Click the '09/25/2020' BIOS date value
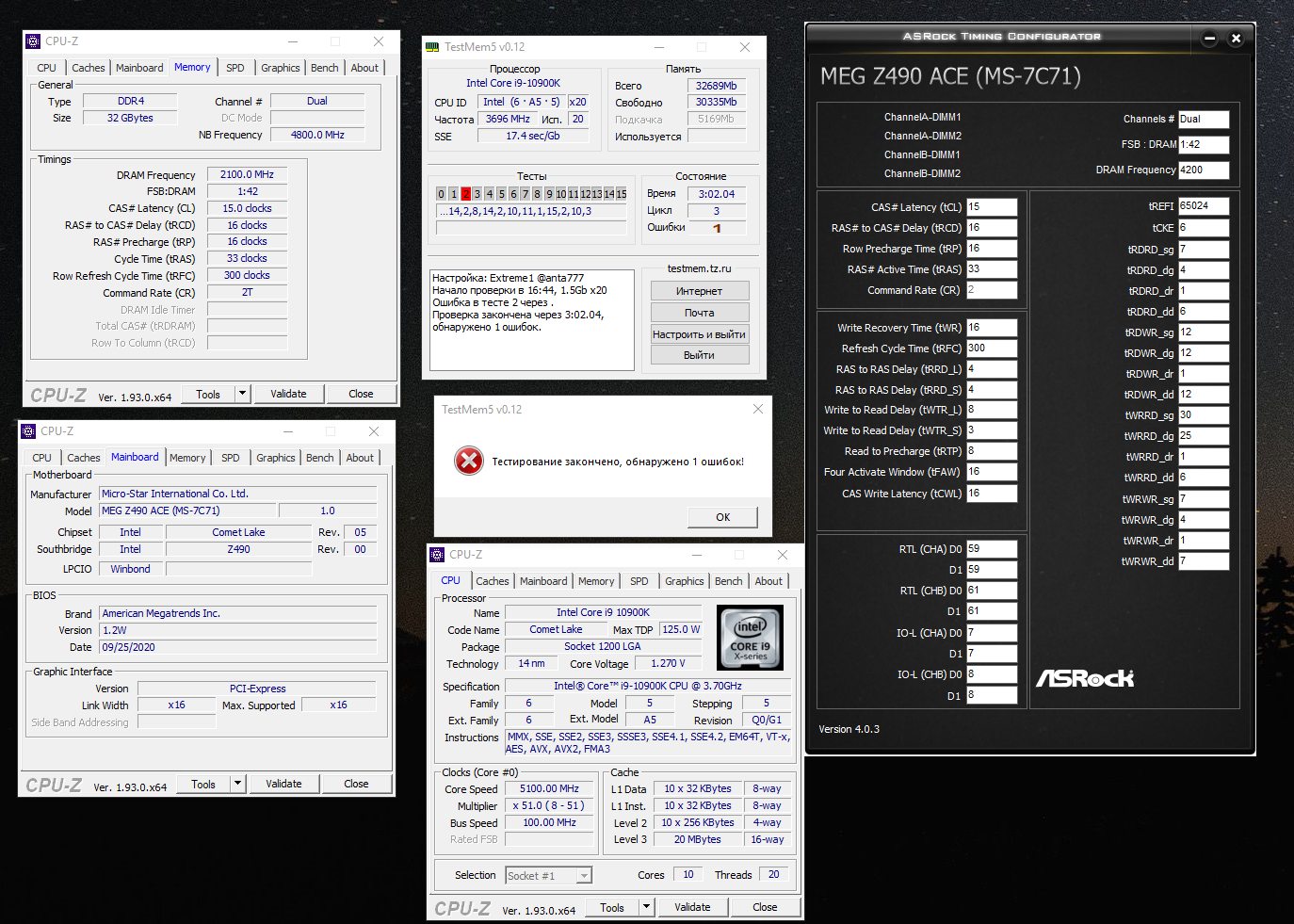The image size is (1294, 924). tap(238, 647)
